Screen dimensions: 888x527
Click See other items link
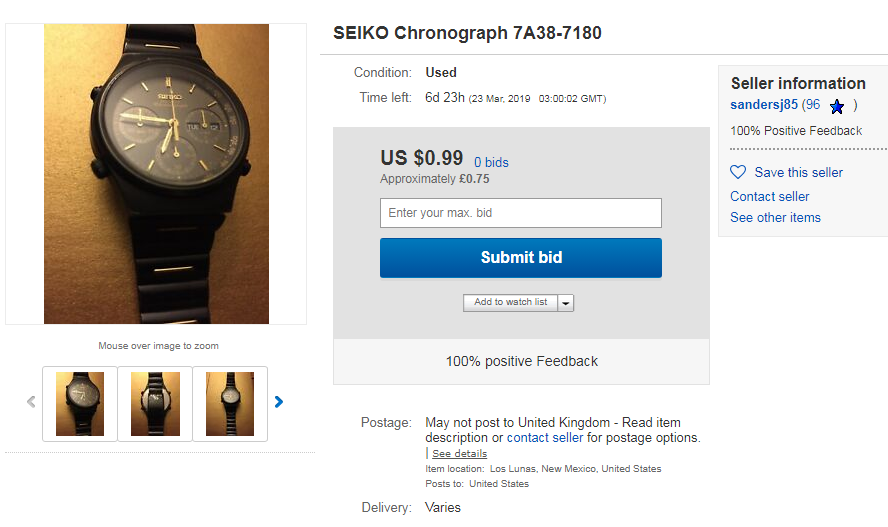click(775, 217)
